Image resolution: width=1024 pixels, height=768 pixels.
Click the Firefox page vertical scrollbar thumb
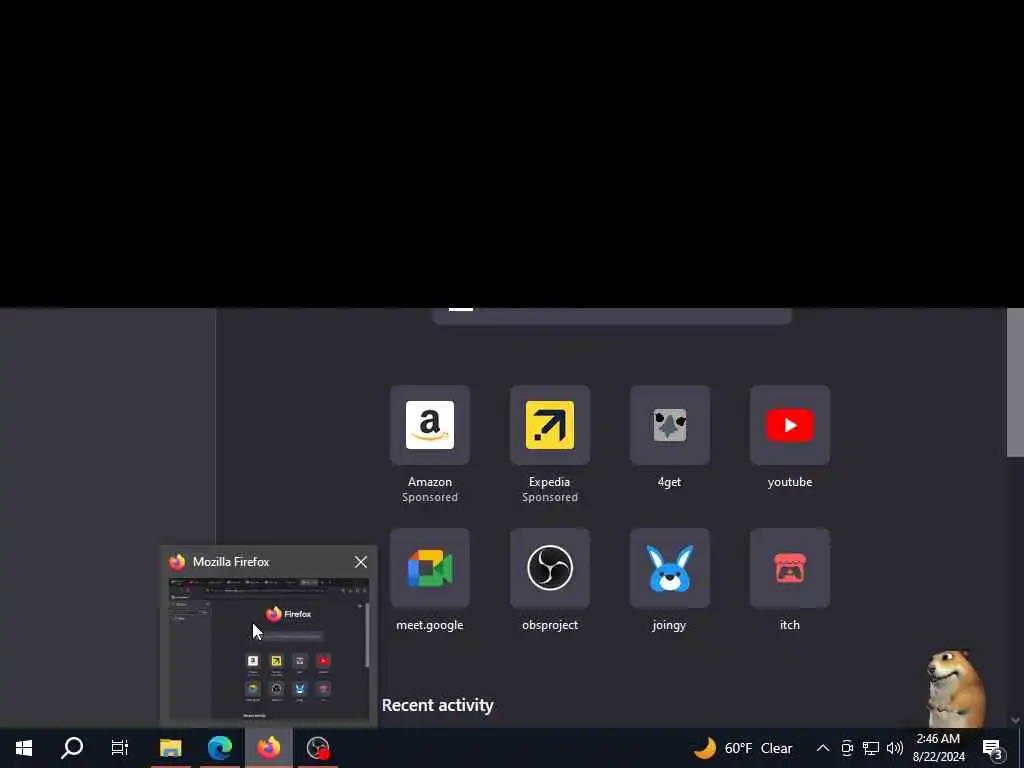coord(1015,383)
